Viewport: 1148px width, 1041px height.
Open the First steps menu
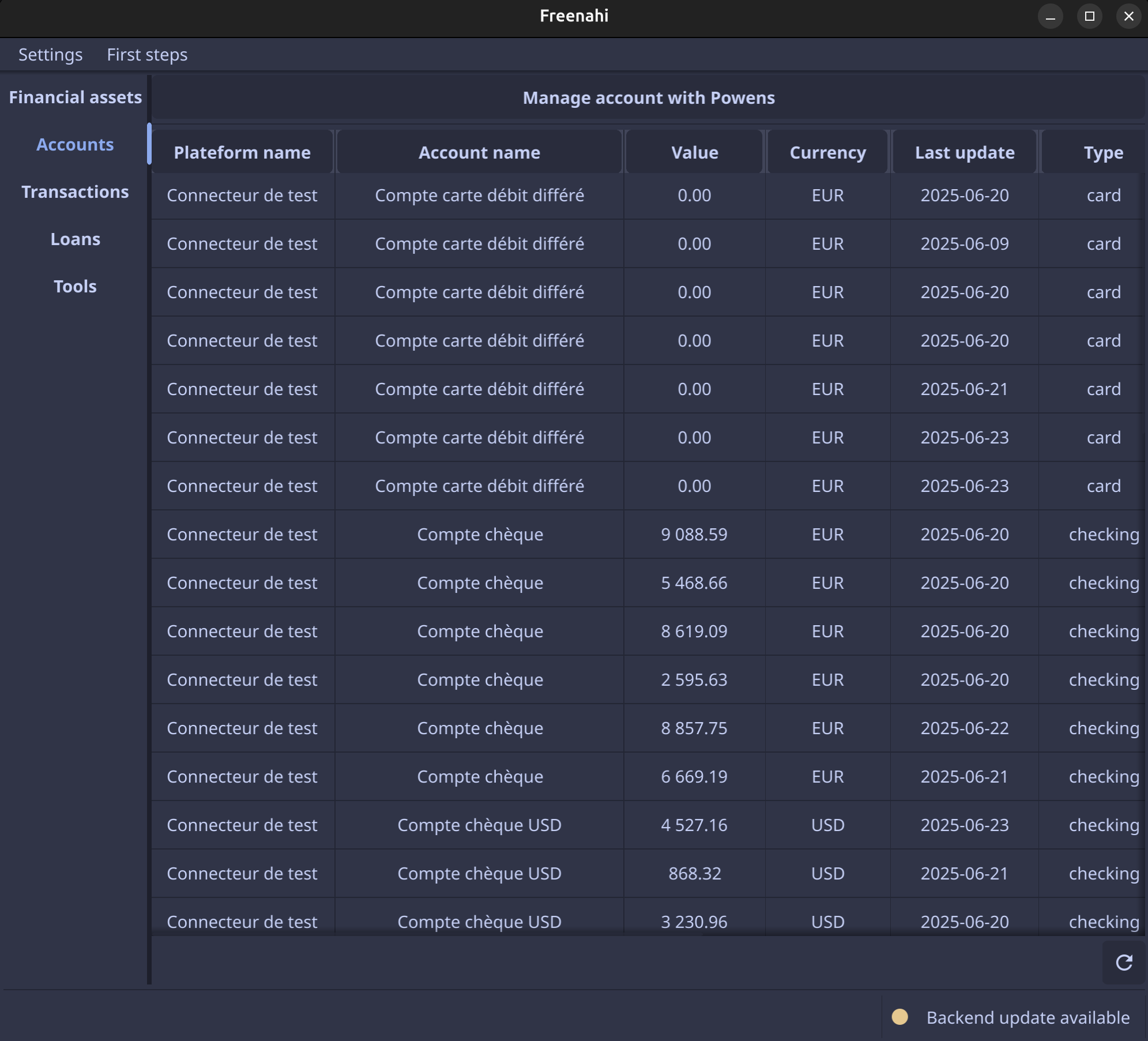(147, 55)
